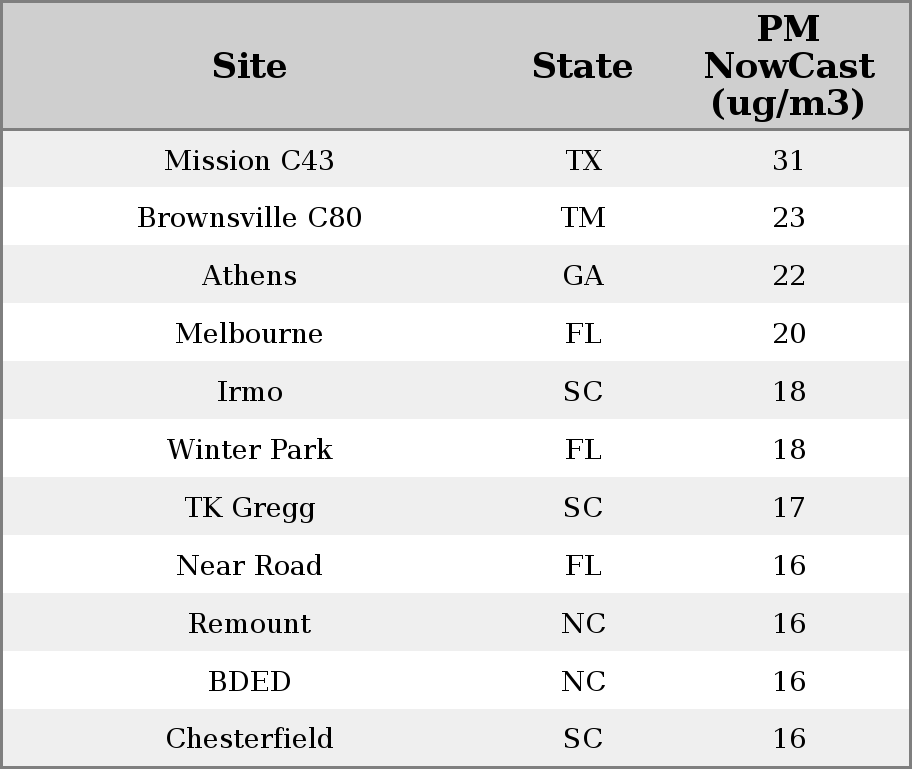This screenshot has height=769, width=912.
Task: Click the Remount site name
Action: coord(249,624)
